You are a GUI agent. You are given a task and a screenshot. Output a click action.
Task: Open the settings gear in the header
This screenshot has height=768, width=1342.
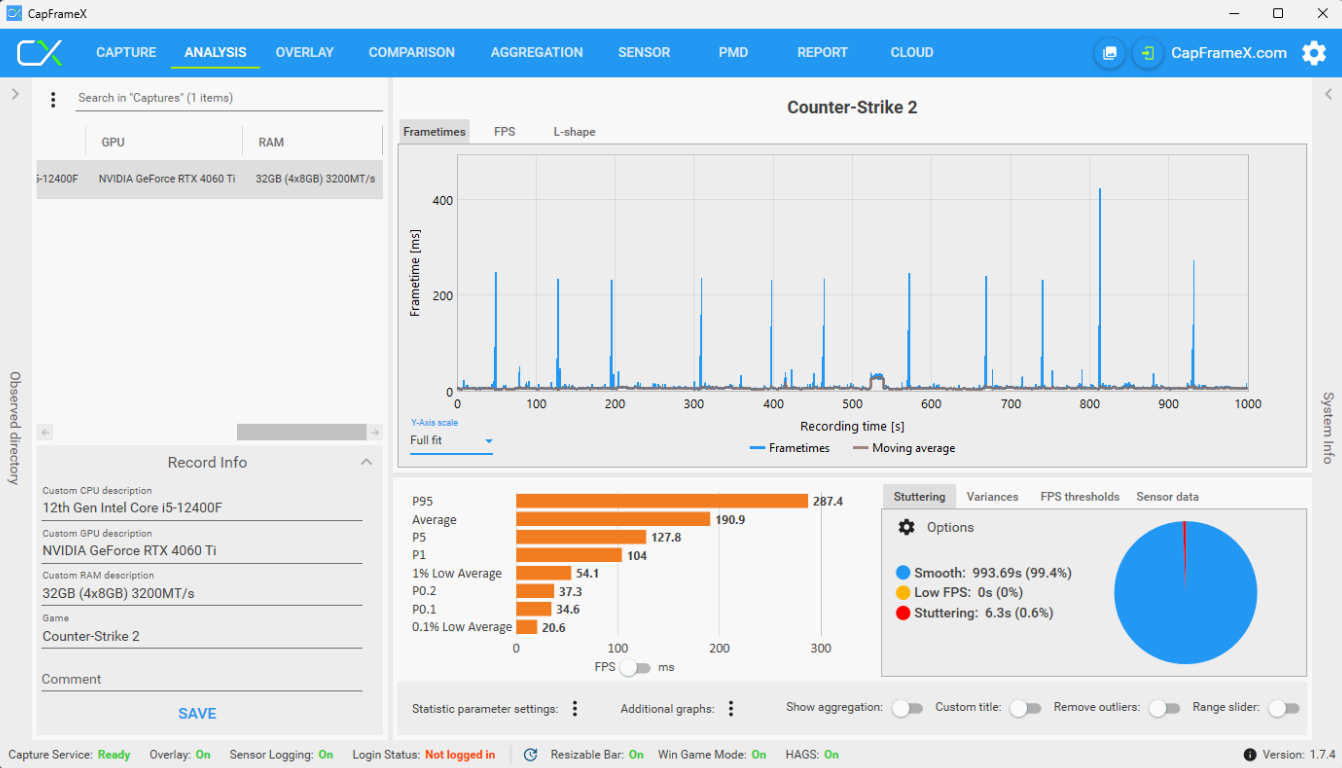(1313, 53)
